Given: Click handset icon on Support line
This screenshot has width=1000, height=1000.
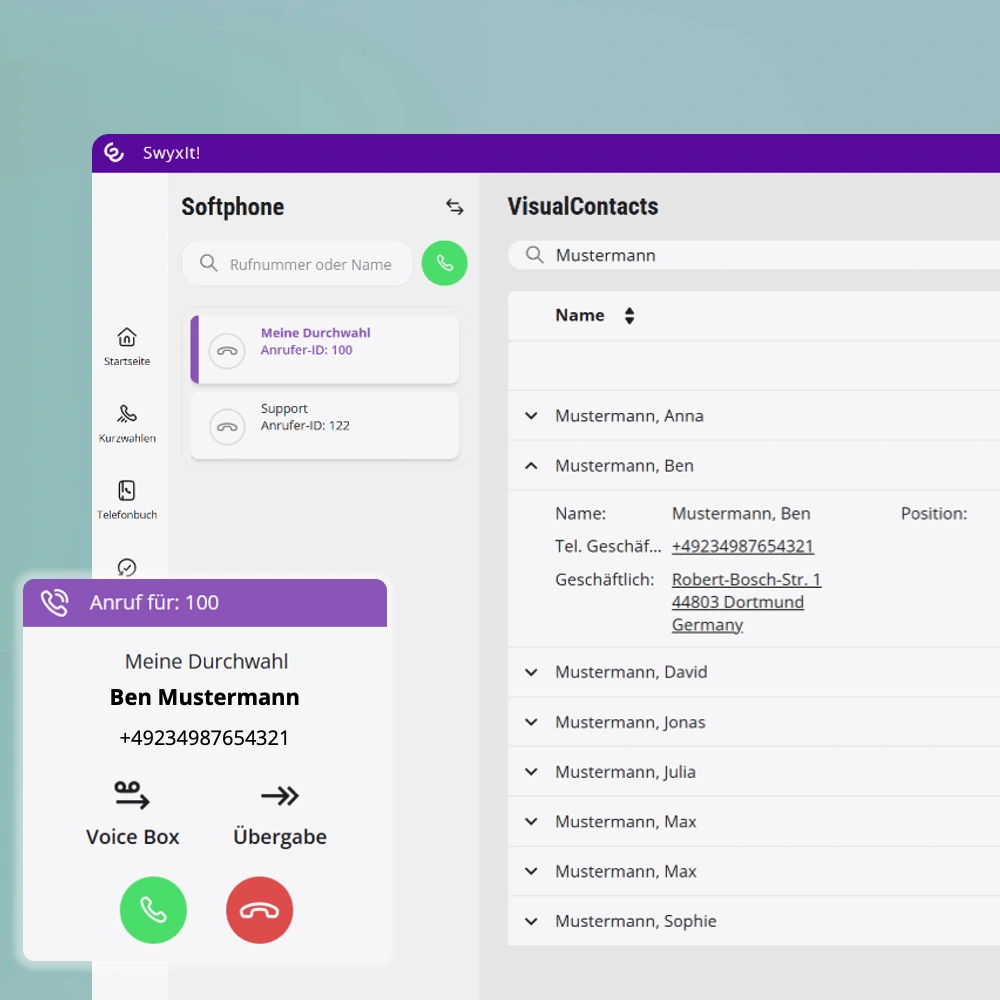Looking at the screenshot, I should coord(227,427).
